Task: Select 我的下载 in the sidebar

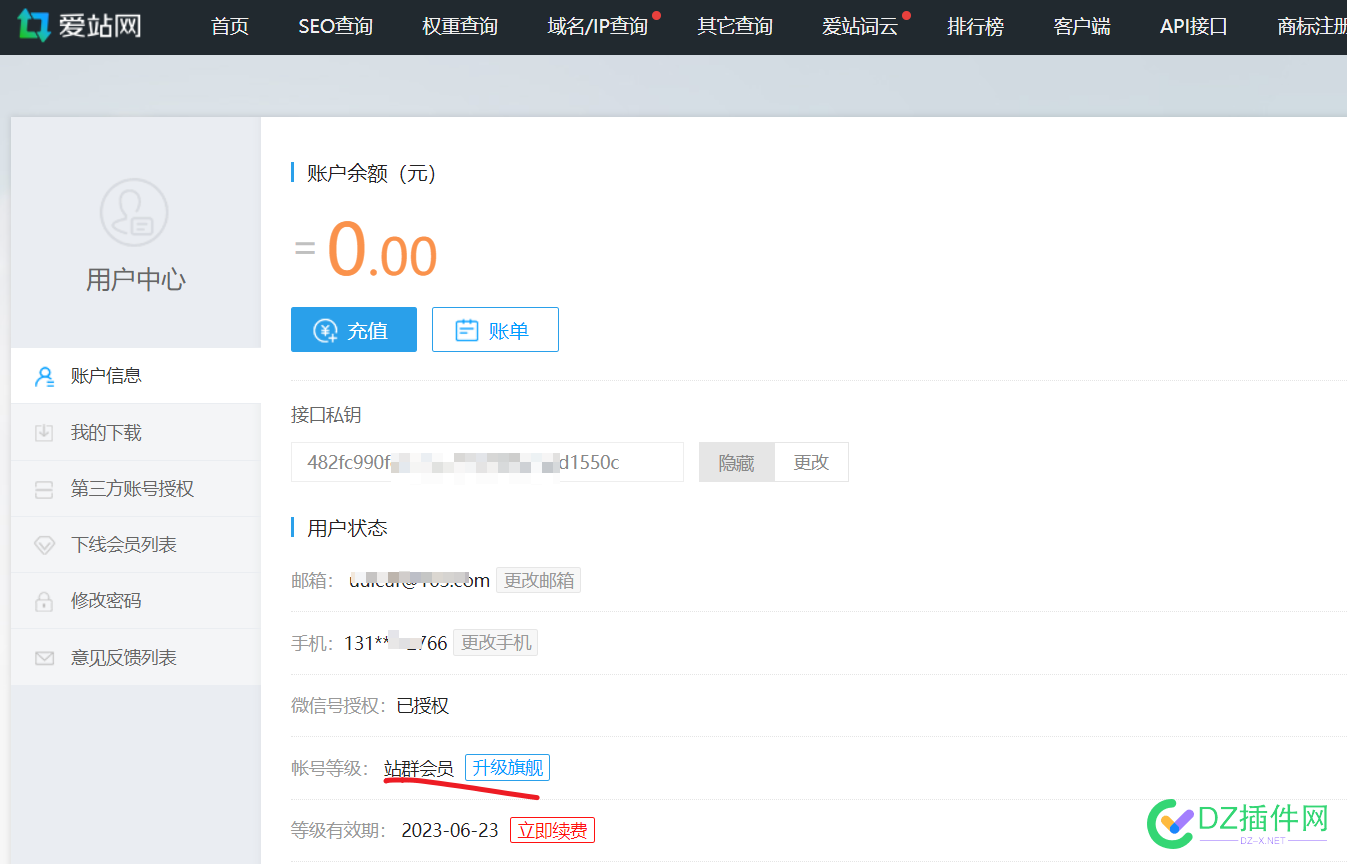Action: pyautogui.click(x=136, y=433)
